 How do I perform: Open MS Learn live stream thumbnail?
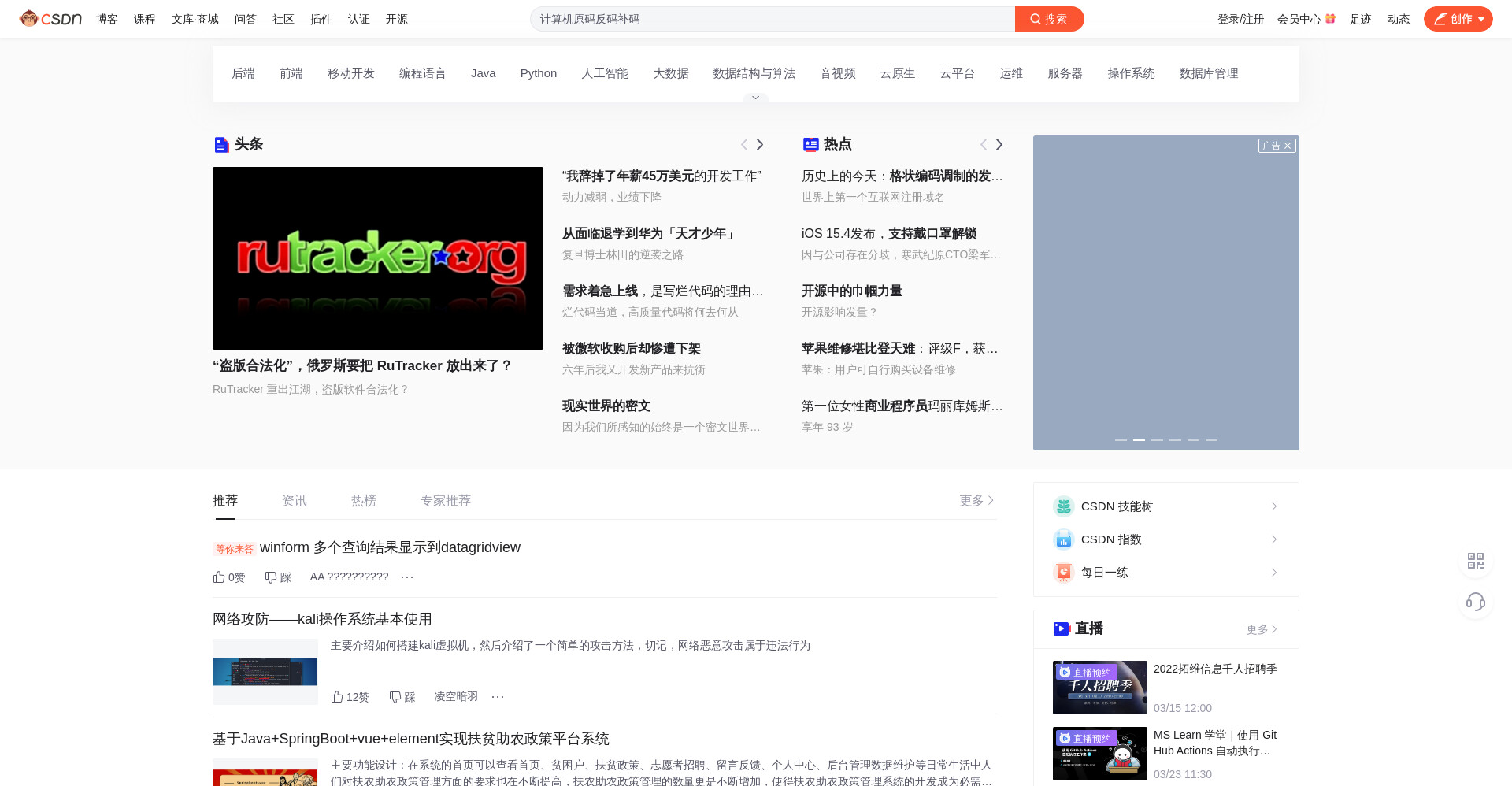pos(1099,754)
